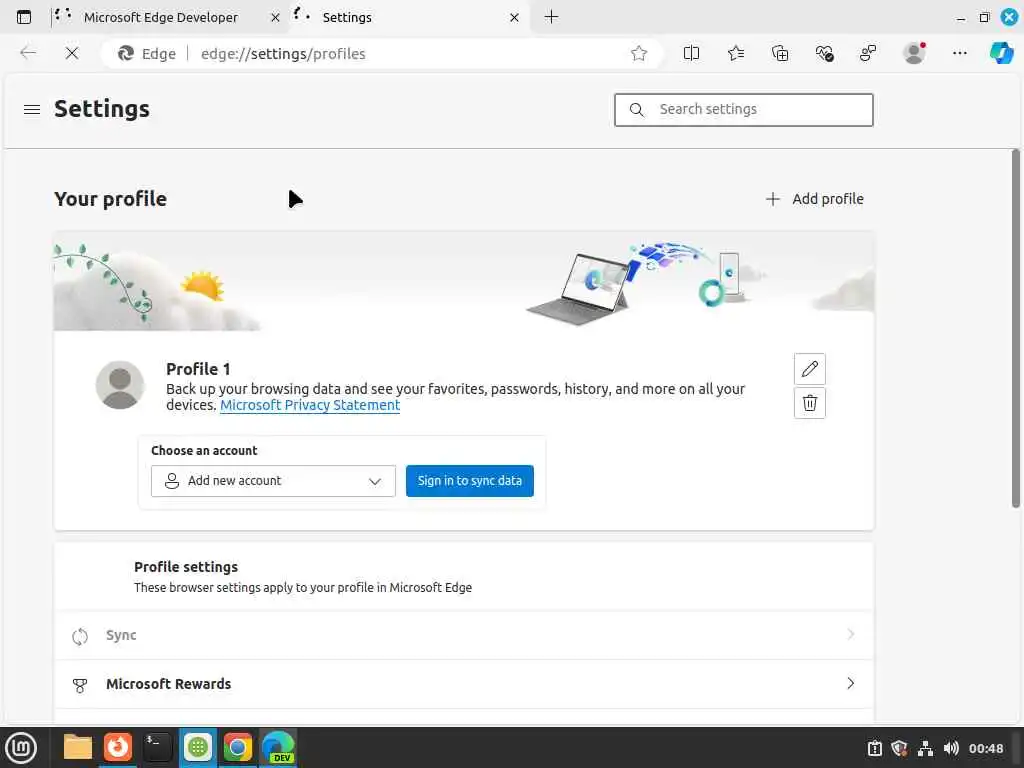This screenshot has height=768, width=1024.
Task: Stop loading the page
Action: pos(72,53)
